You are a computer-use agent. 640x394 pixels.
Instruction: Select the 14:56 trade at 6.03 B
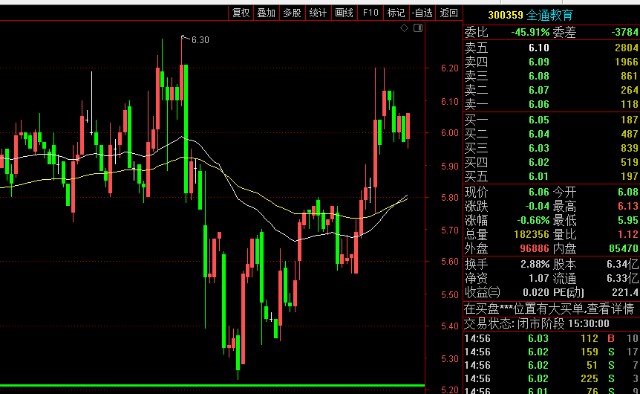click(x=551, y=338)
